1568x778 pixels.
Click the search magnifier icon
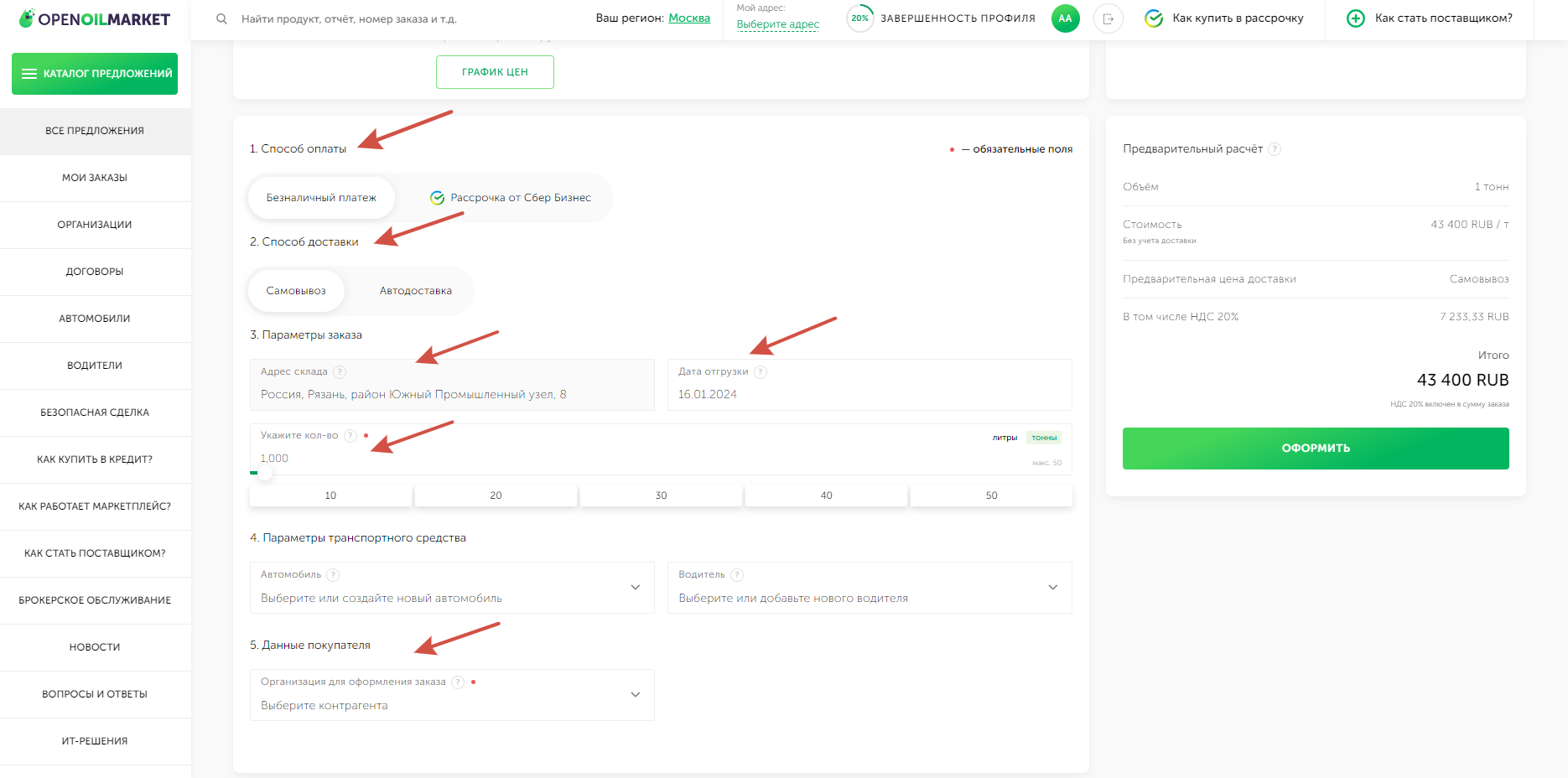coord(221,18)
